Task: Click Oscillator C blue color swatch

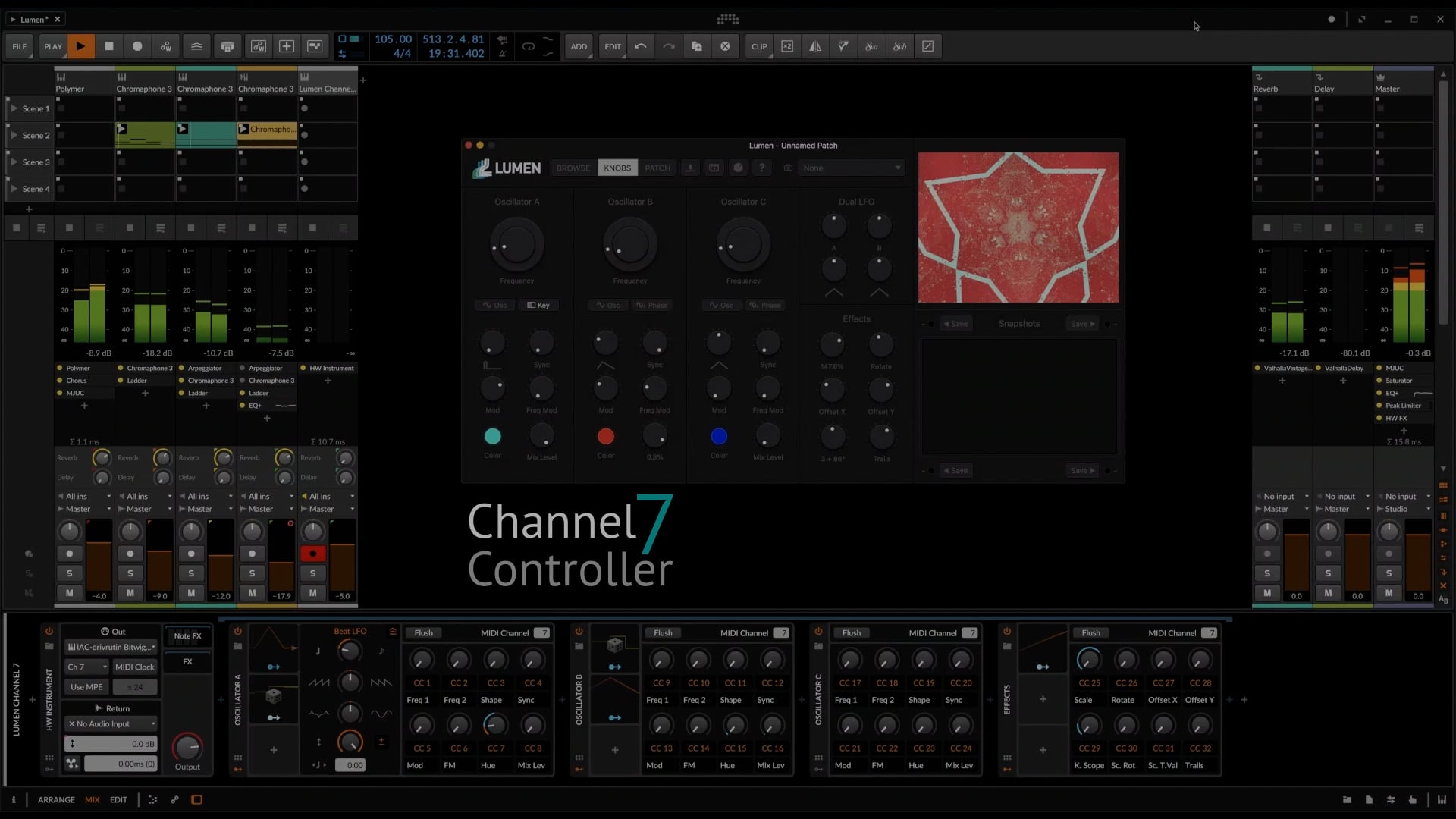Action: 719,436
